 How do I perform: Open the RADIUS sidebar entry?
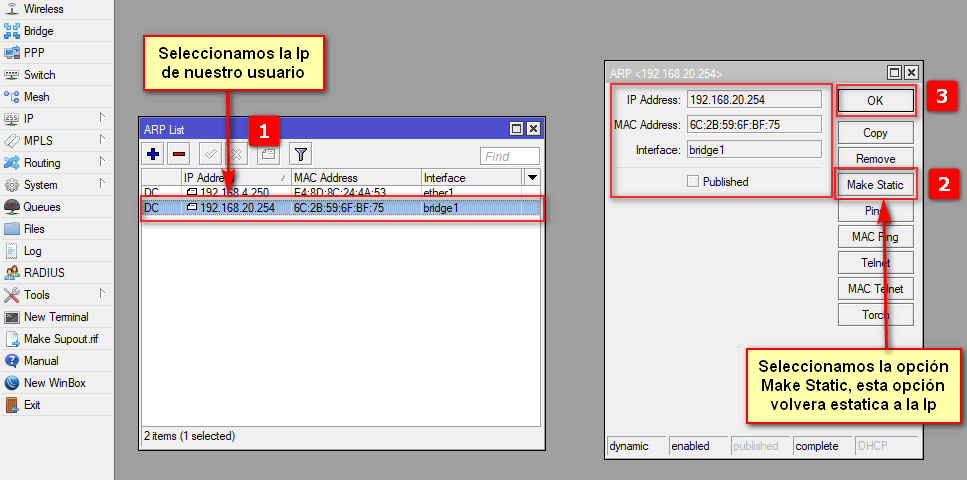[x=43, y=273]
